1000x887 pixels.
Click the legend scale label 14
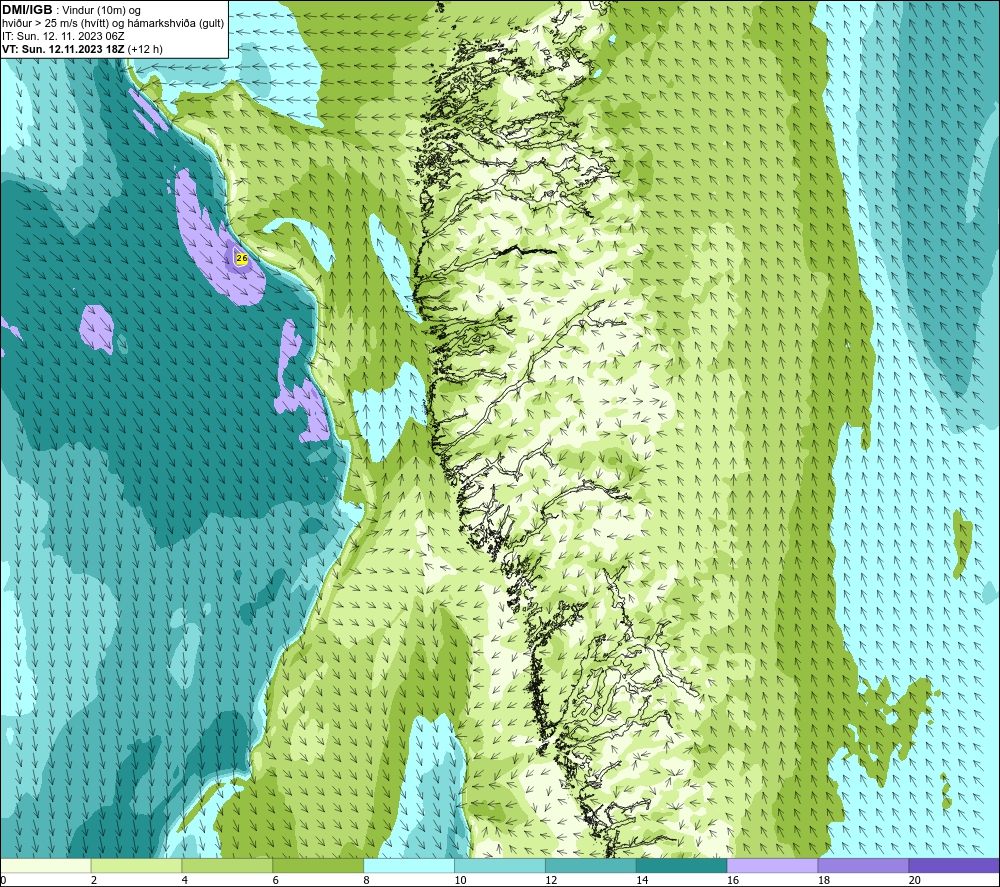tap(642, 880)
